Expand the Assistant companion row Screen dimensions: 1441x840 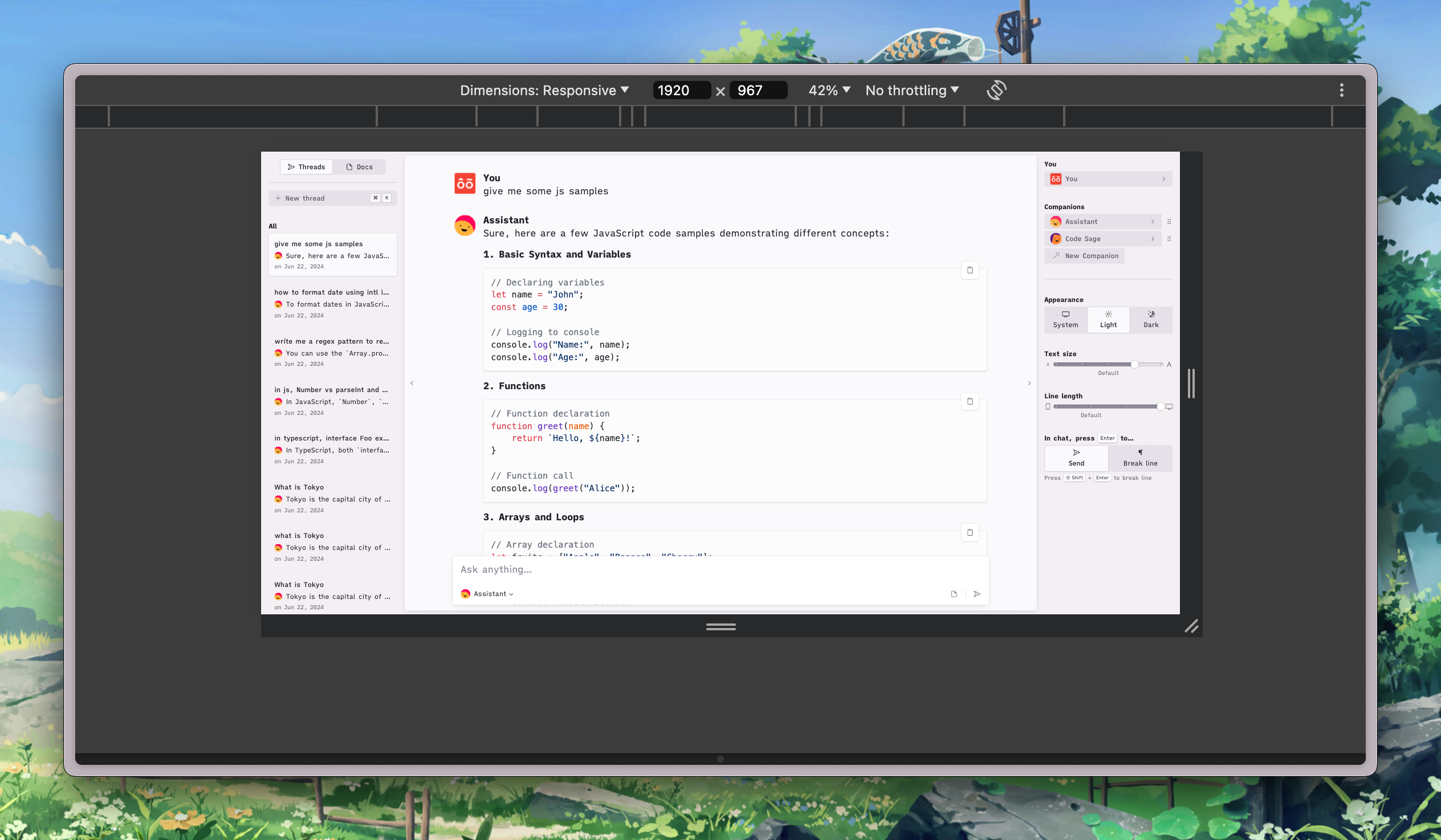pos(1102,221)
